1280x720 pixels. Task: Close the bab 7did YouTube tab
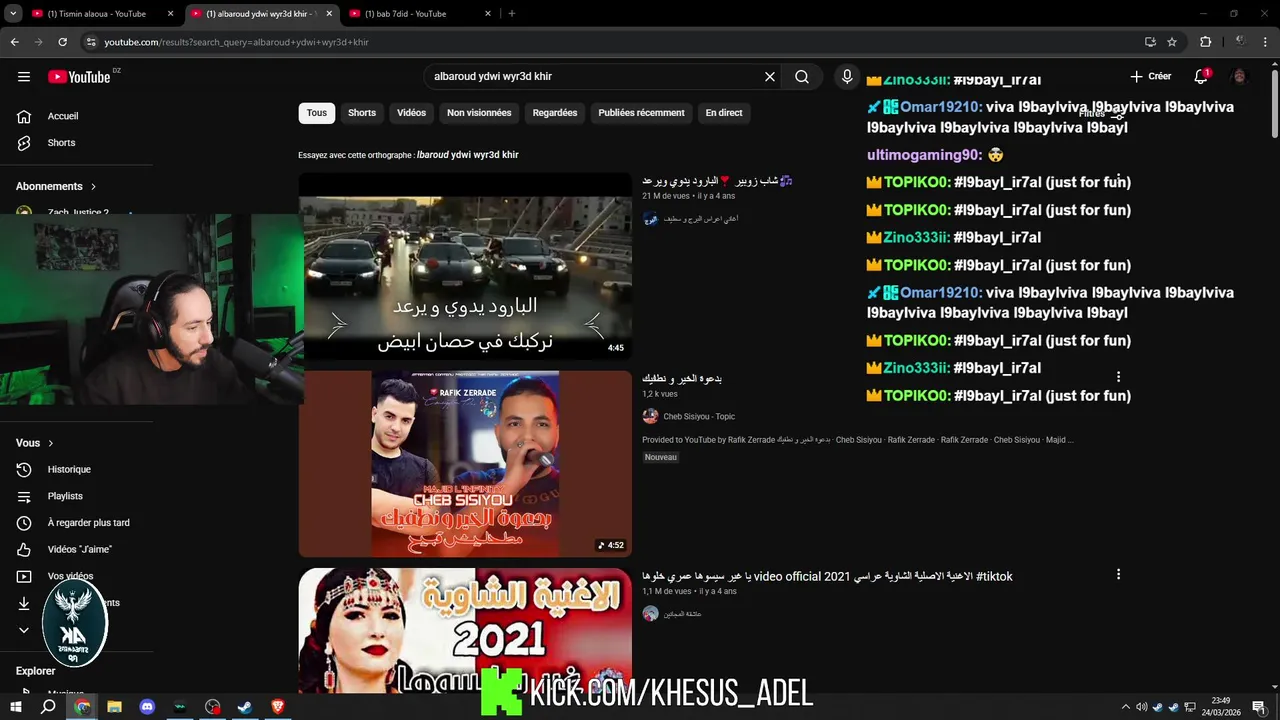488,14
